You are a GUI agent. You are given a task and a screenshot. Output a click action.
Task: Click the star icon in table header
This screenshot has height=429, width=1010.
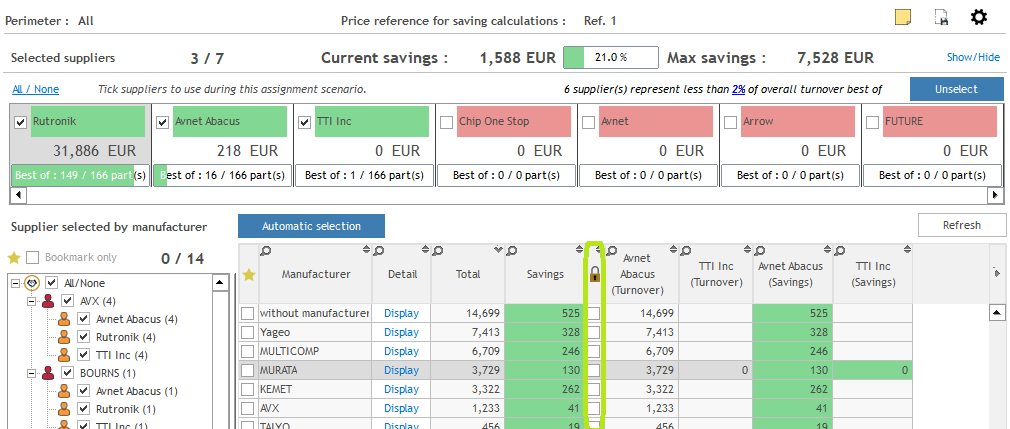(x=249, y=274)
